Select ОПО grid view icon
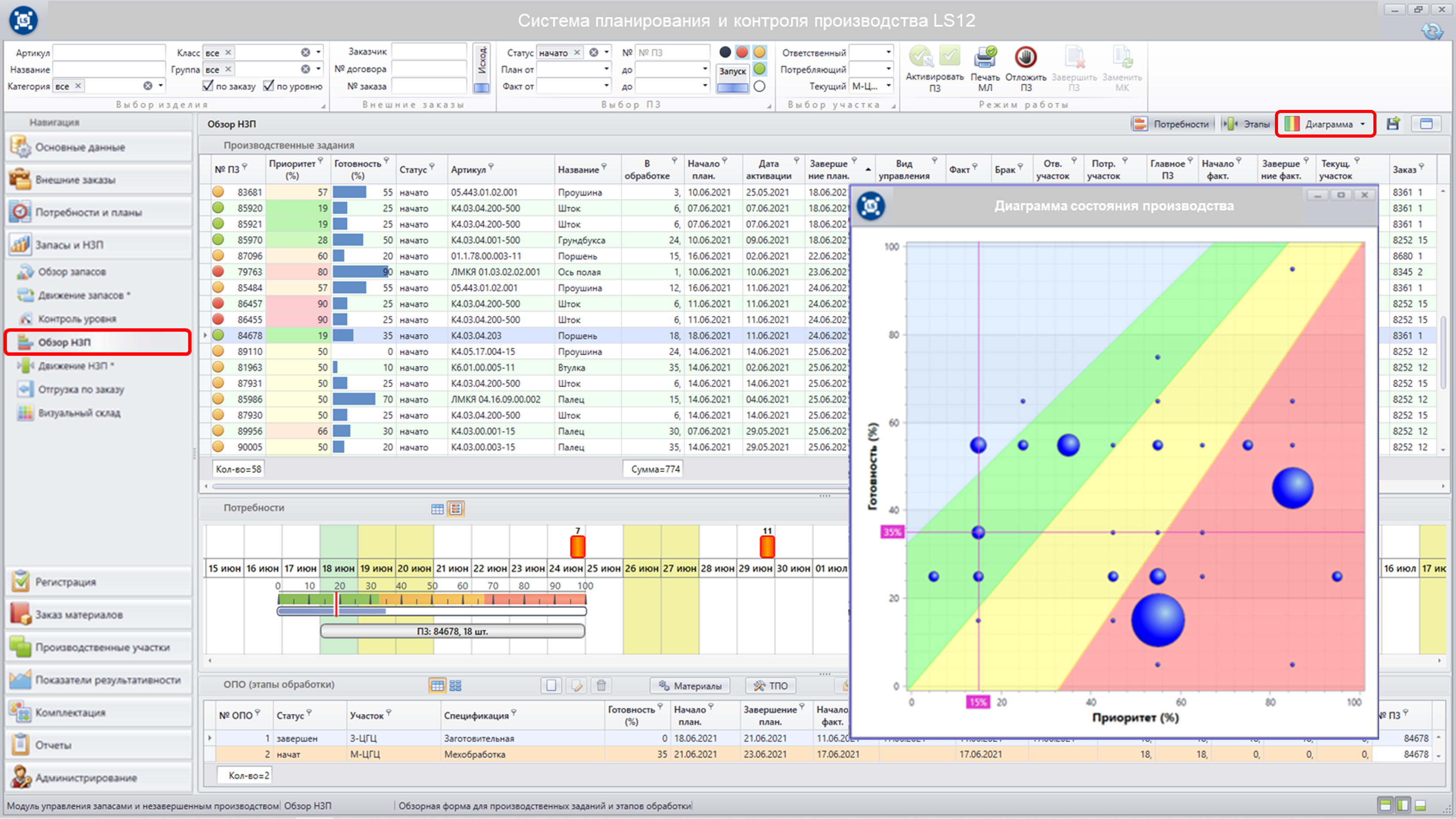The height and width of the screenshot is (819, 1456). click(437, 686)
